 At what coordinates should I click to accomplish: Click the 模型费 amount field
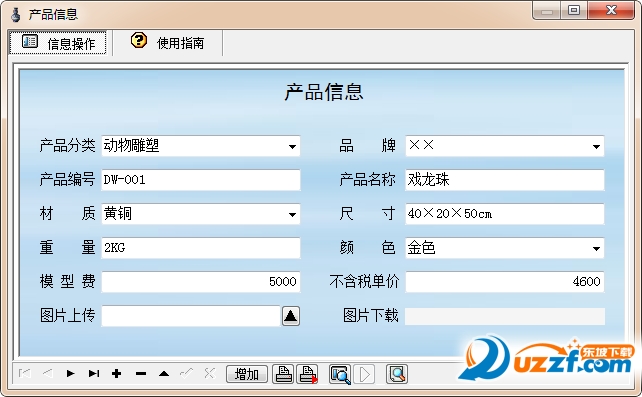pyautogui.click(x=201, y=282)
